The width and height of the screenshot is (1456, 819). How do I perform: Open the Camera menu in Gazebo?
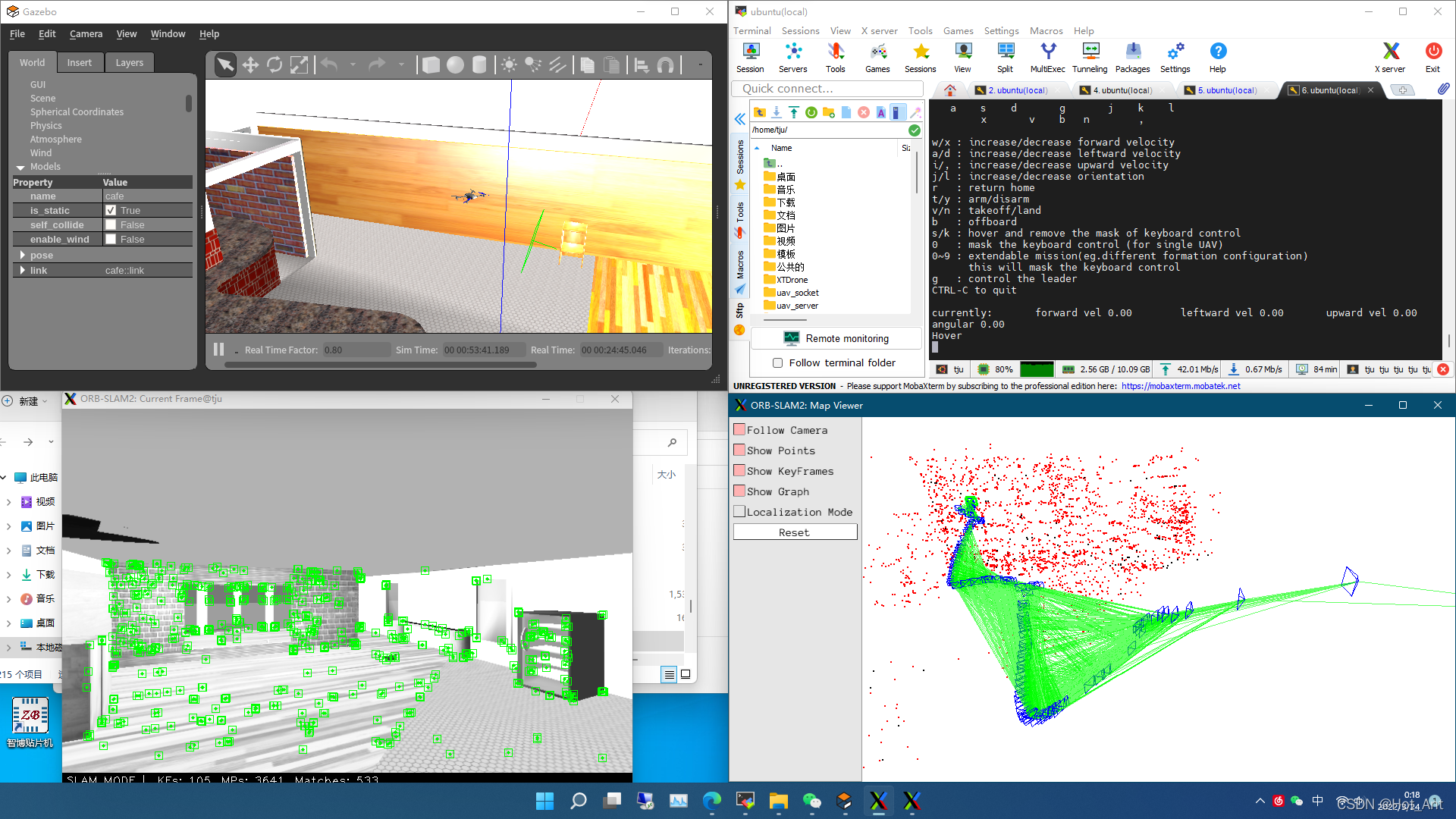pyautogui.click(x=86, y=33)
